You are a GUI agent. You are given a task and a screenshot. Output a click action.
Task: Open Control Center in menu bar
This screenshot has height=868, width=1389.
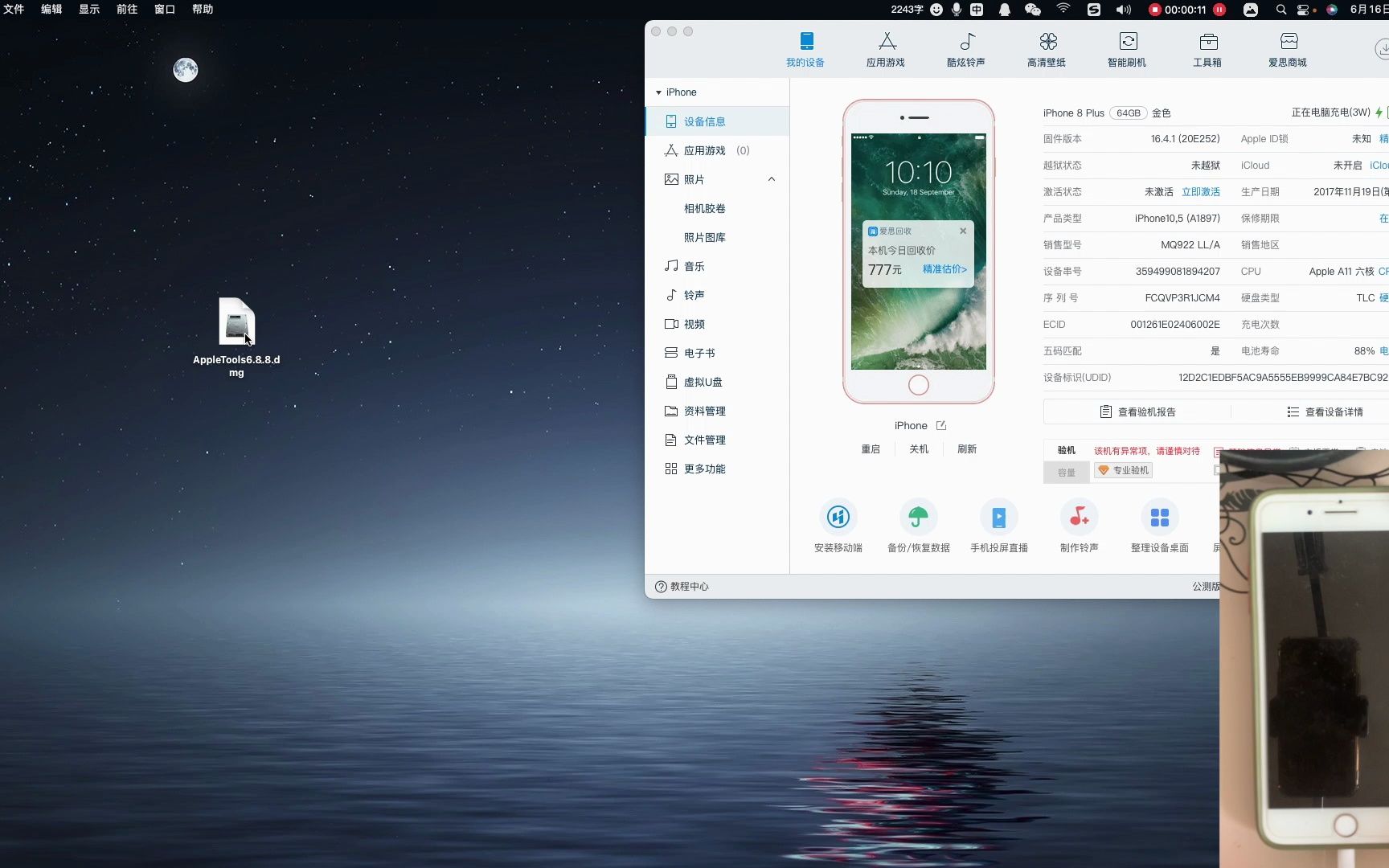(x=1303, y=10)
